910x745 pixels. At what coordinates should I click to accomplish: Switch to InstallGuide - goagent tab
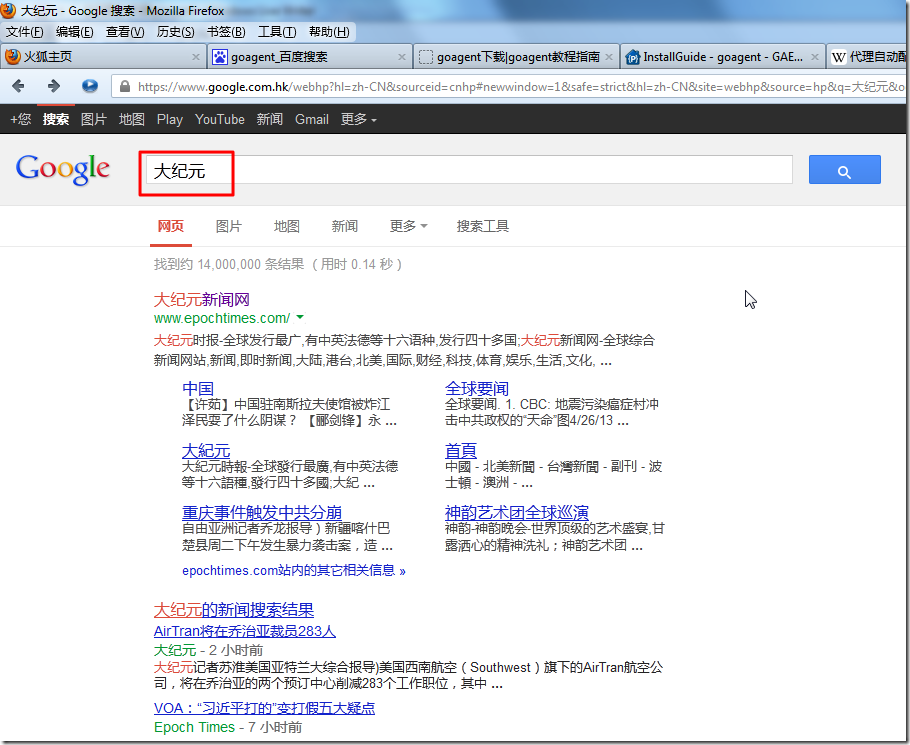(x=722, y=57)
